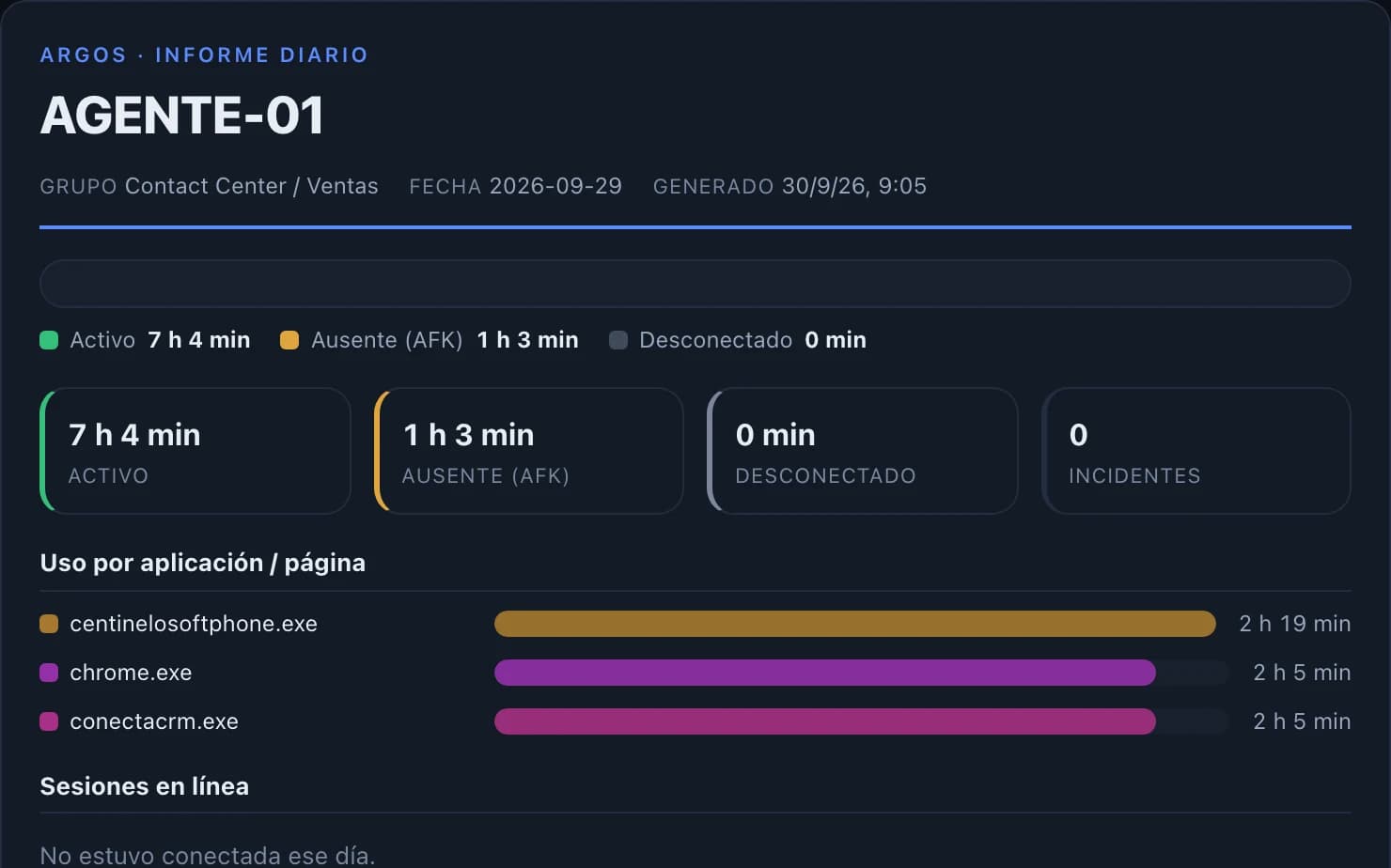Screen dimensions: 1391x868
Task: Select the purple chrome.exe color swatch
Action: click(49, 673)
